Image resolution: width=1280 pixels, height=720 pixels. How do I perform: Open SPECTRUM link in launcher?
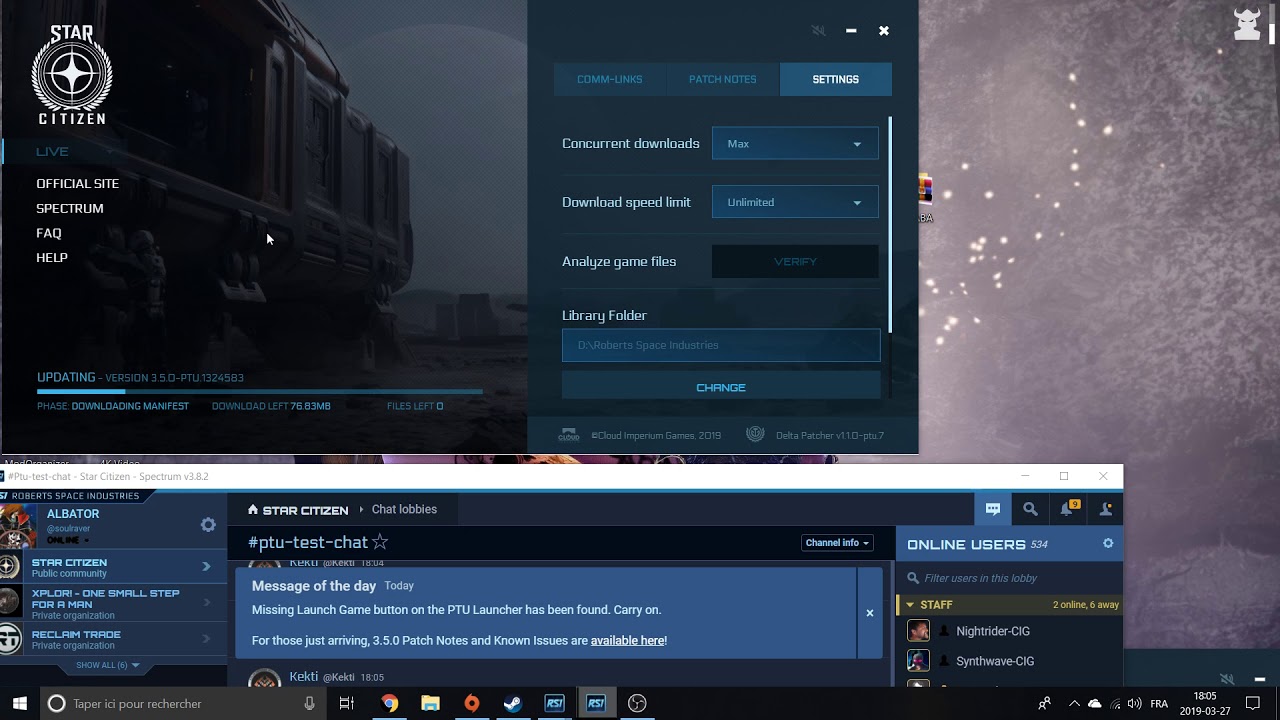(x=69, y=208)
